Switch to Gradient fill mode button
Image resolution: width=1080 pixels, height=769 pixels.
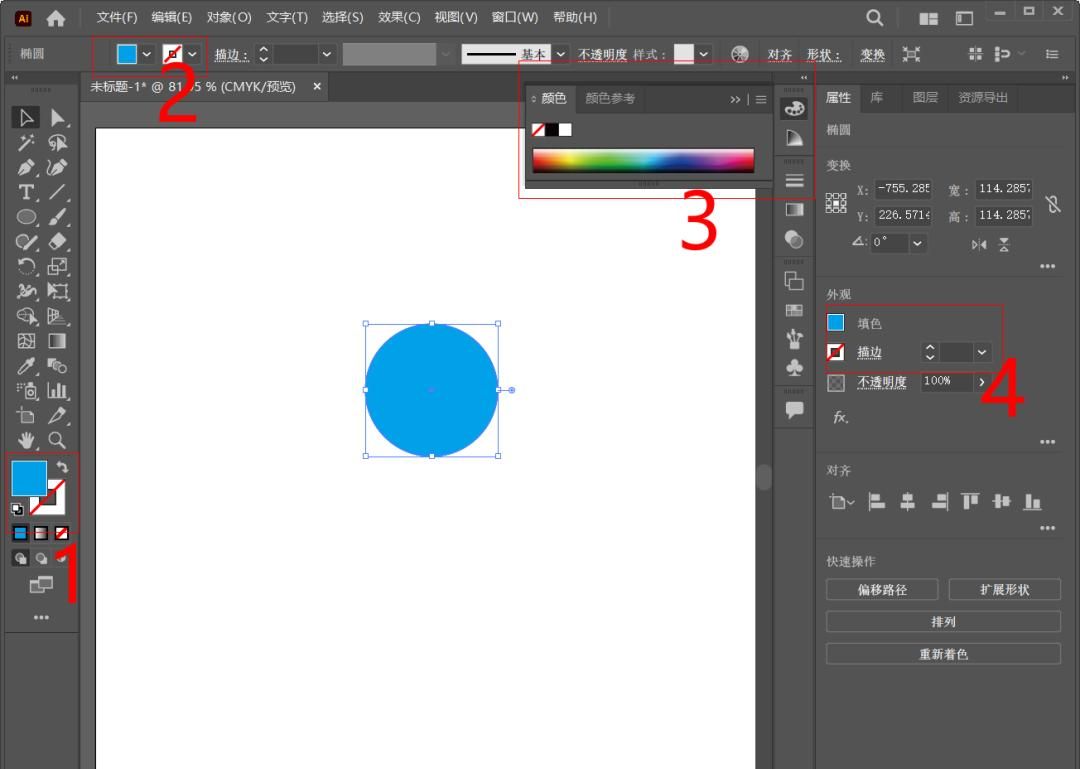point(41,533)
